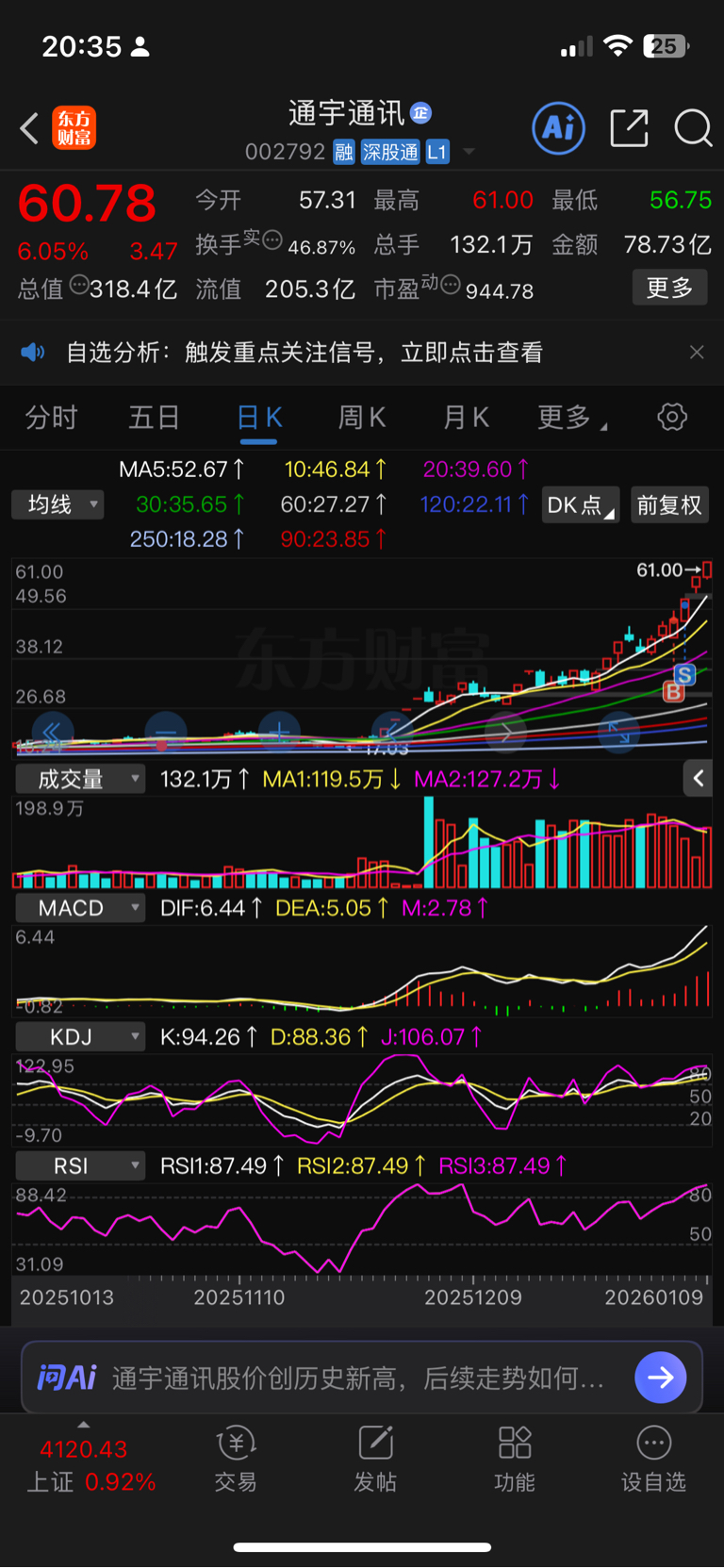Open chart settings gear icon
Image resolution: width=724 pixels, height=1568 pixels.
click(x=672, y=417)
